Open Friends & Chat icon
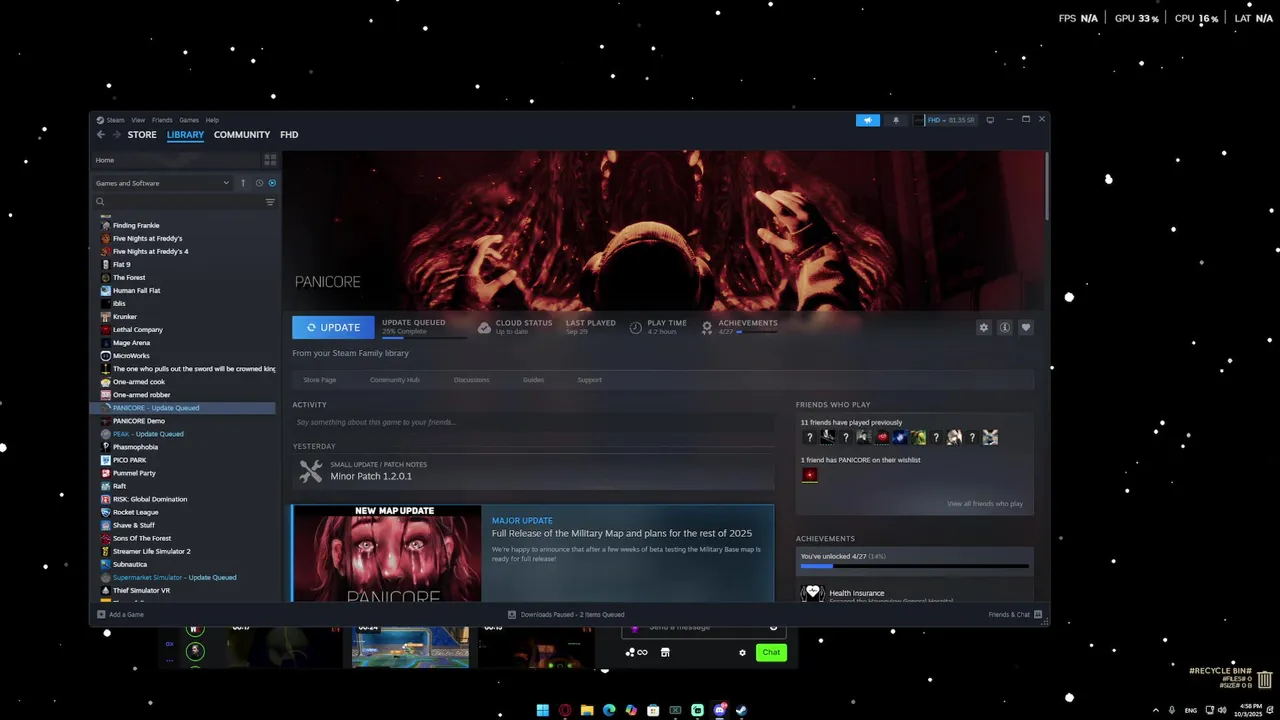The height and width of the screenshot is (720, 1280). pyautogui.click(x=1038, y=614)
